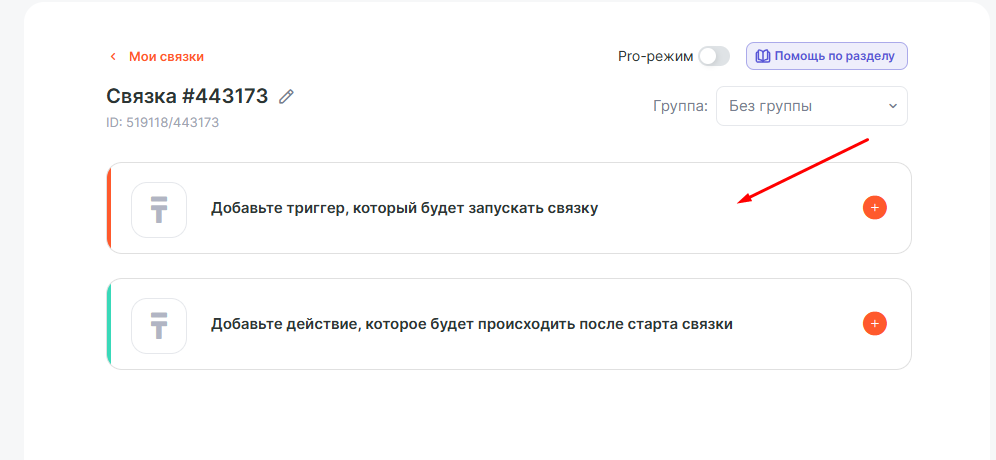This screenshot has width=996, height=460.
Task: Click the Pro-режим label text
Action: point(655,56)
